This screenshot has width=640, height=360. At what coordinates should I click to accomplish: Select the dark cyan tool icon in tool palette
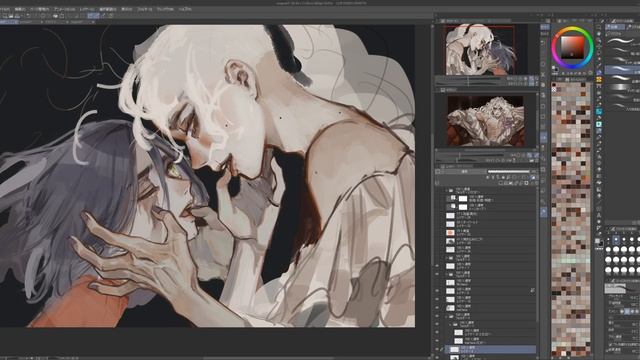point(599,111)
